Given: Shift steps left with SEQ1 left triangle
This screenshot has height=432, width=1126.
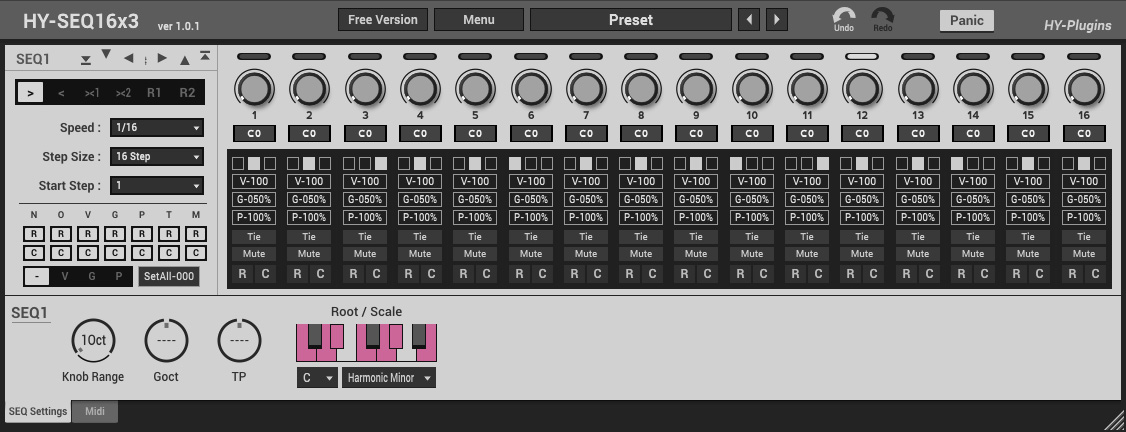Looking at the screenshot, I should [x=129, y=58].
